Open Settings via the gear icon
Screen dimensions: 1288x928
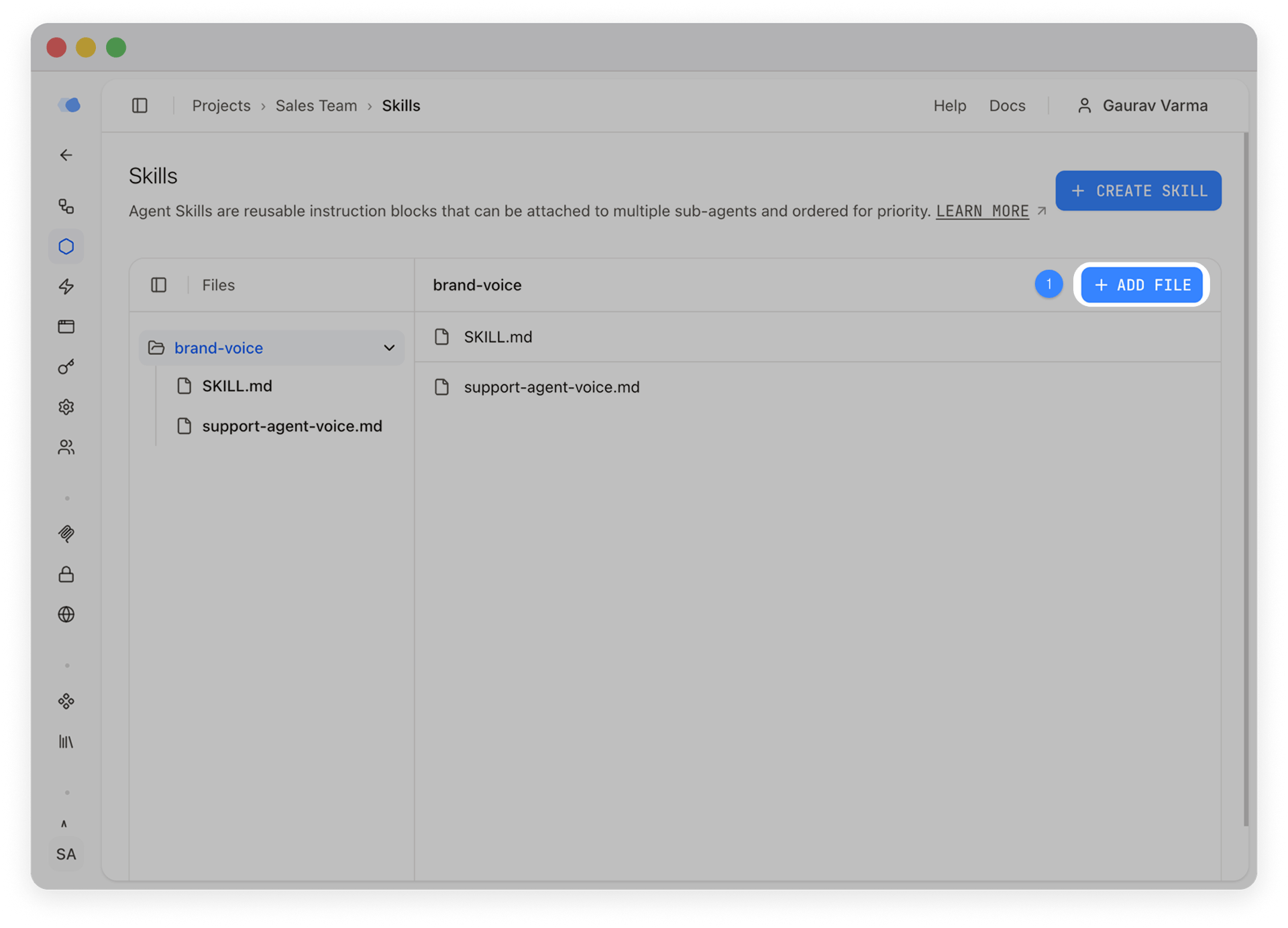pos(66,407)
